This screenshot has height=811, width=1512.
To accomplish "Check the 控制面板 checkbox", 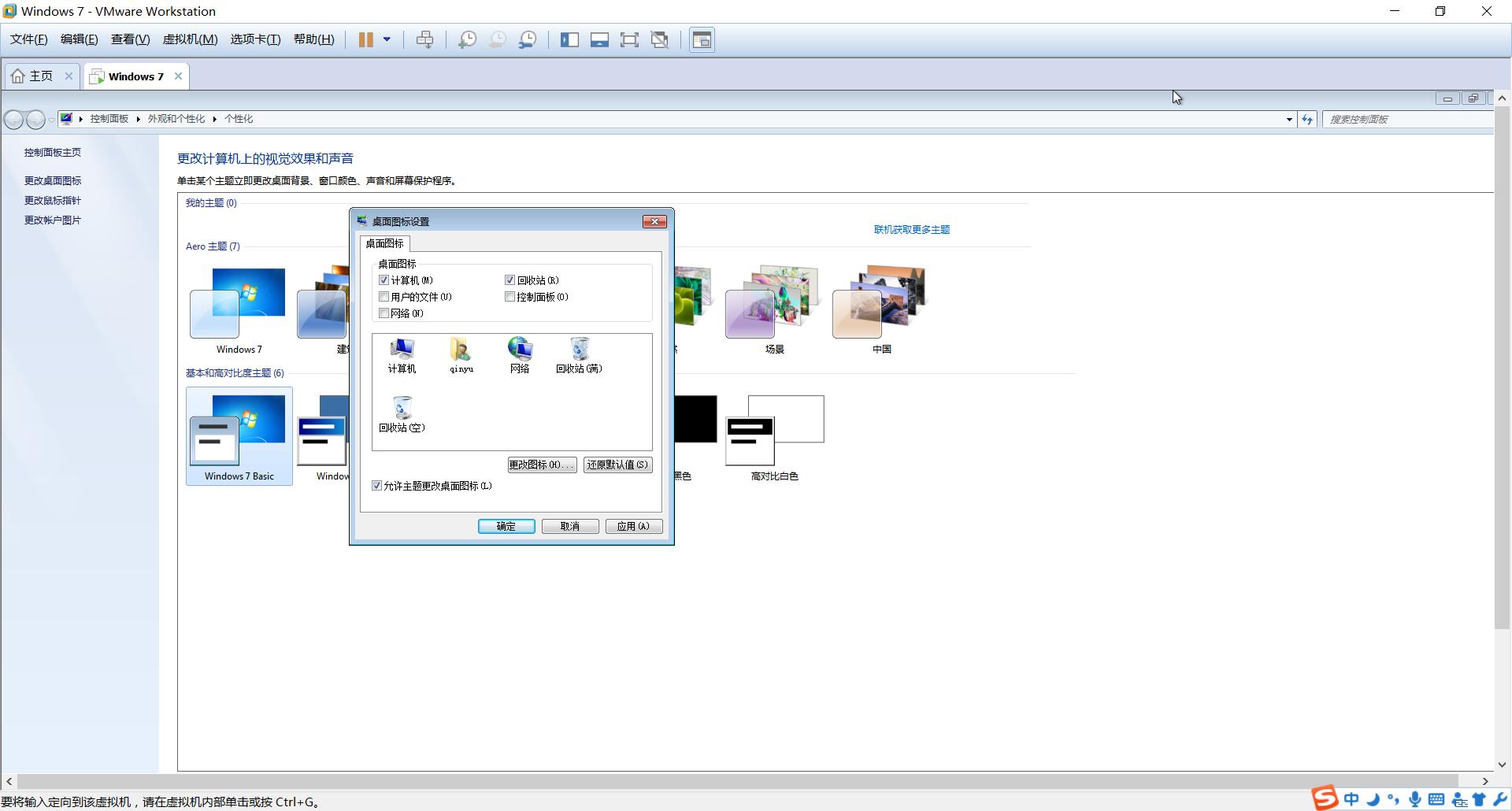I will tap(510, 297).
